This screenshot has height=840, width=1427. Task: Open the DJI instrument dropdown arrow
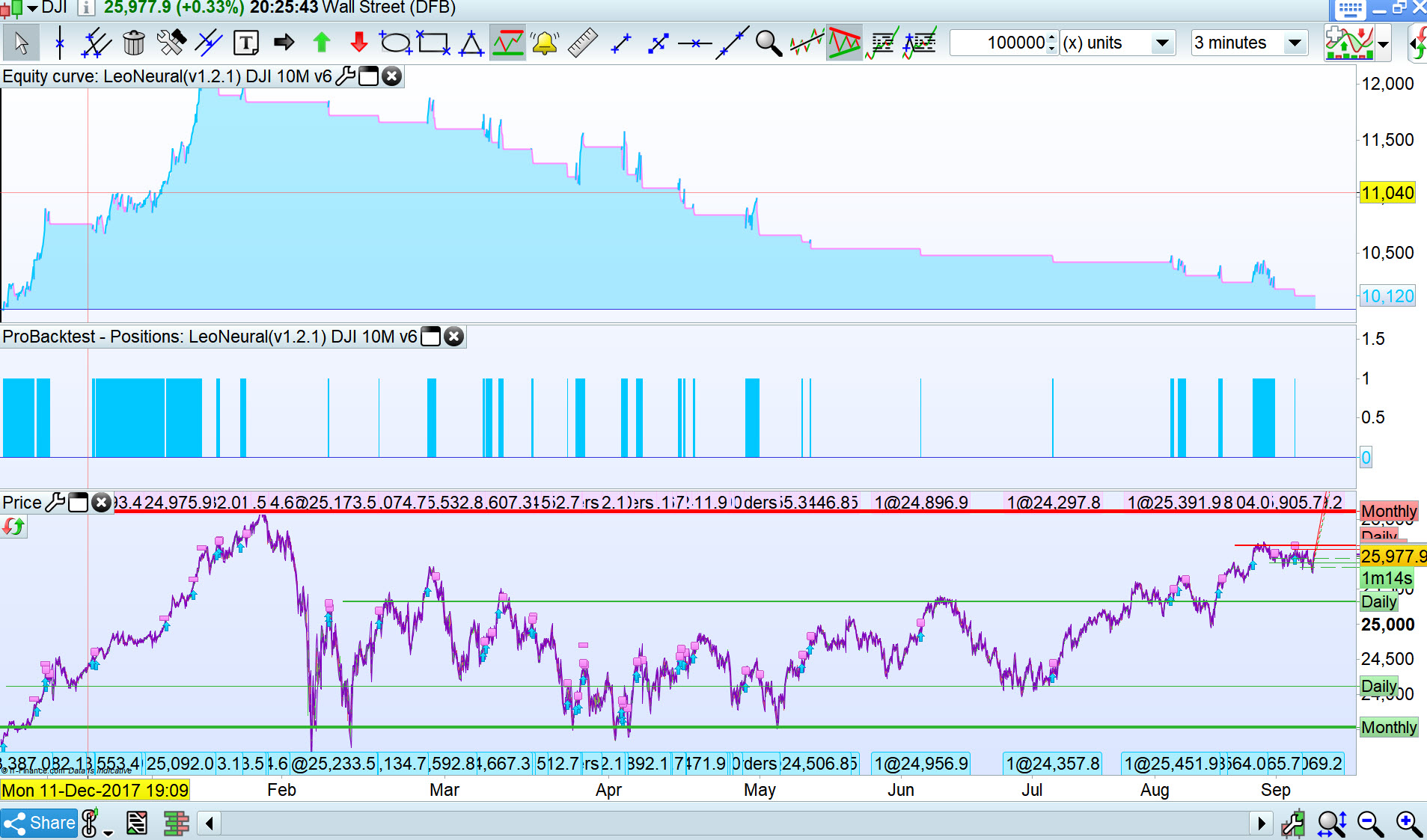coord(32,8)
